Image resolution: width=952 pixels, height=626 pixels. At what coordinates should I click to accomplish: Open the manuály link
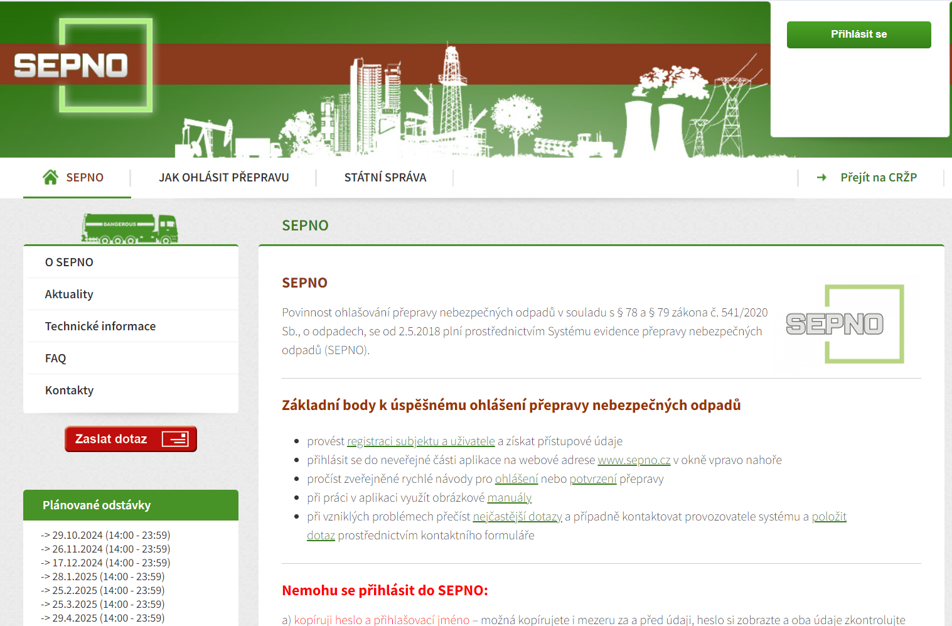(509, 497)
